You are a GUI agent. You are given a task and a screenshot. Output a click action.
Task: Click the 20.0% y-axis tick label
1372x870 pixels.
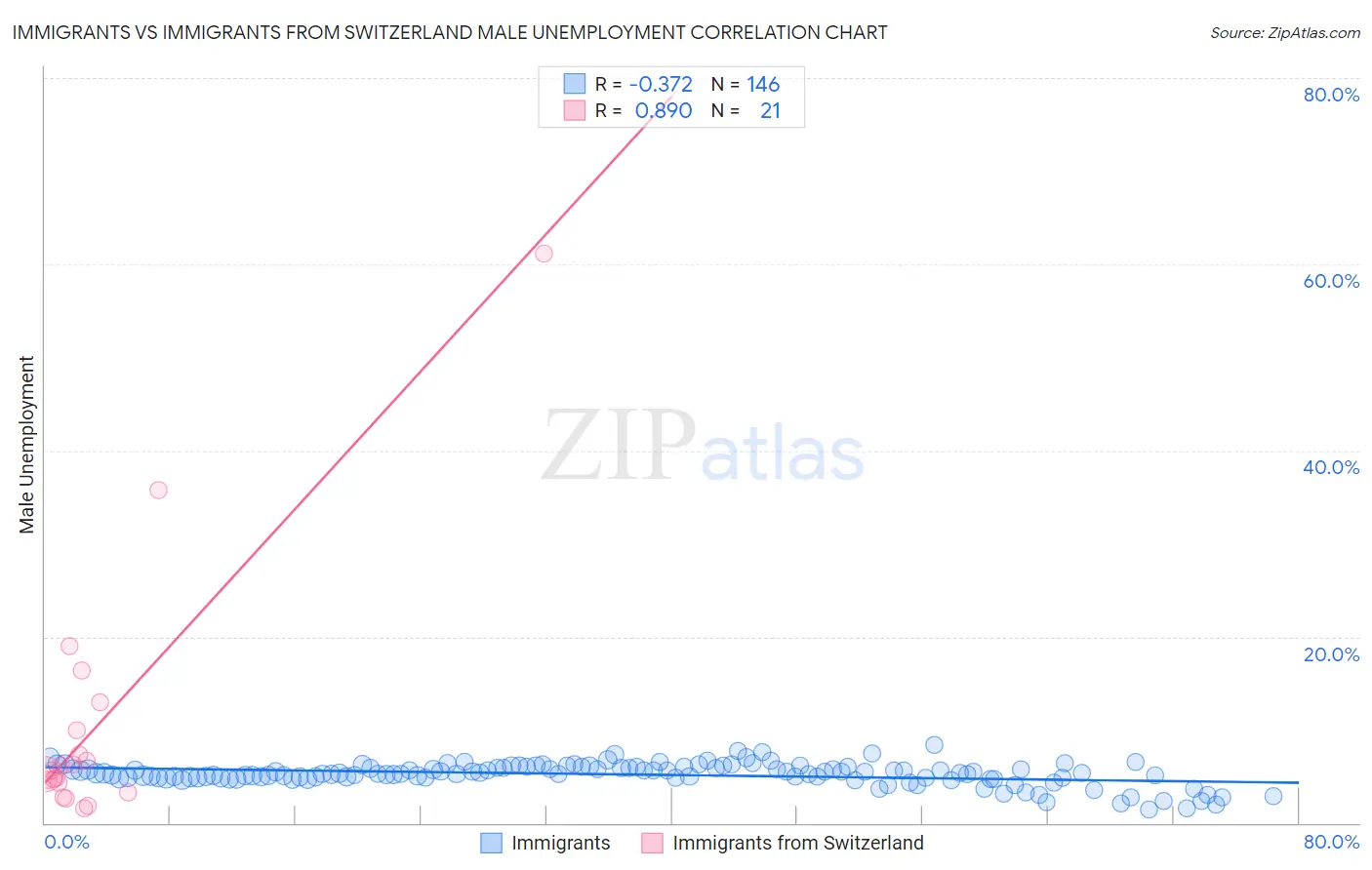(1331, 654)
